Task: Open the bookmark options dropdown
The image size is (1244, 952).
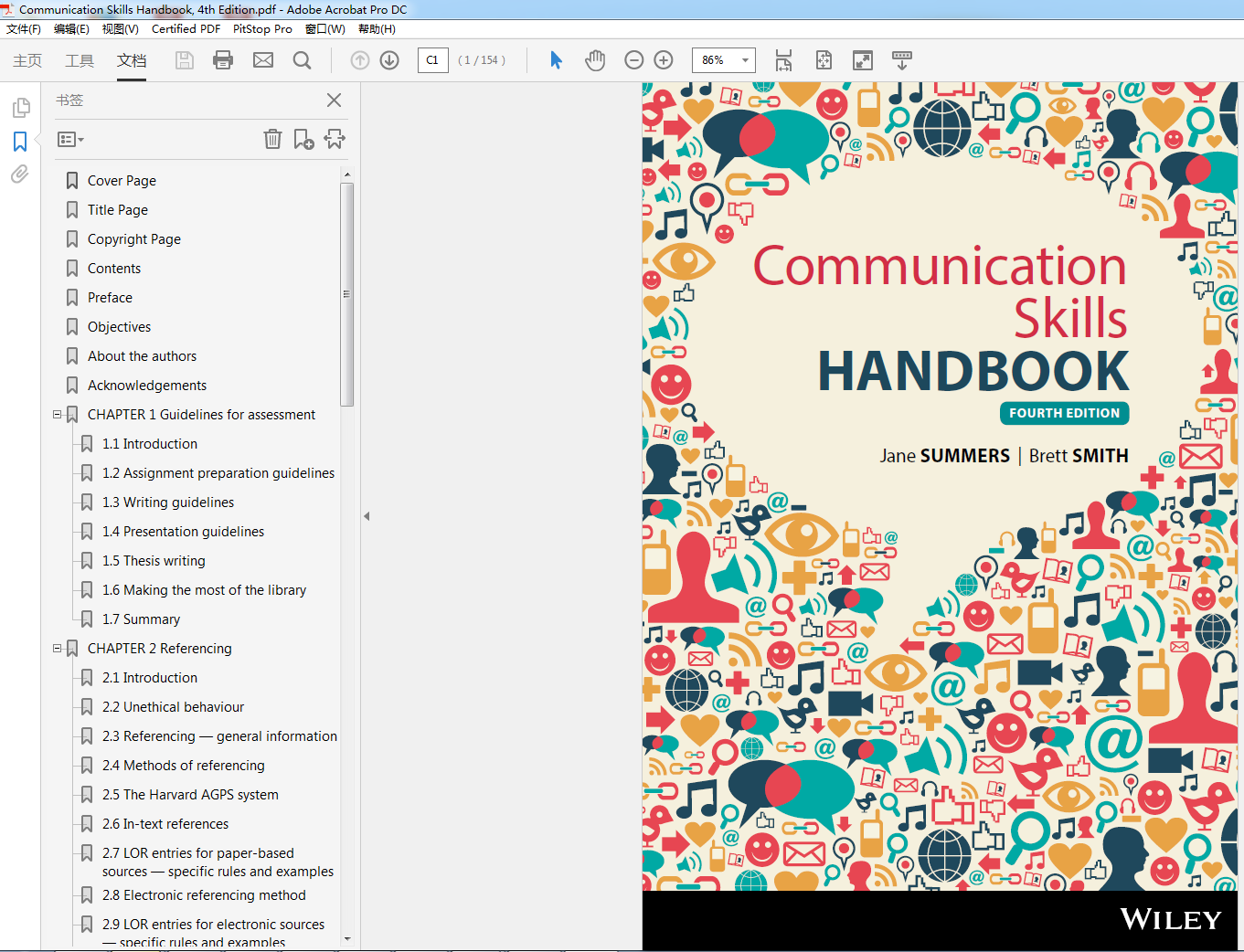Action: pos(70,140)
